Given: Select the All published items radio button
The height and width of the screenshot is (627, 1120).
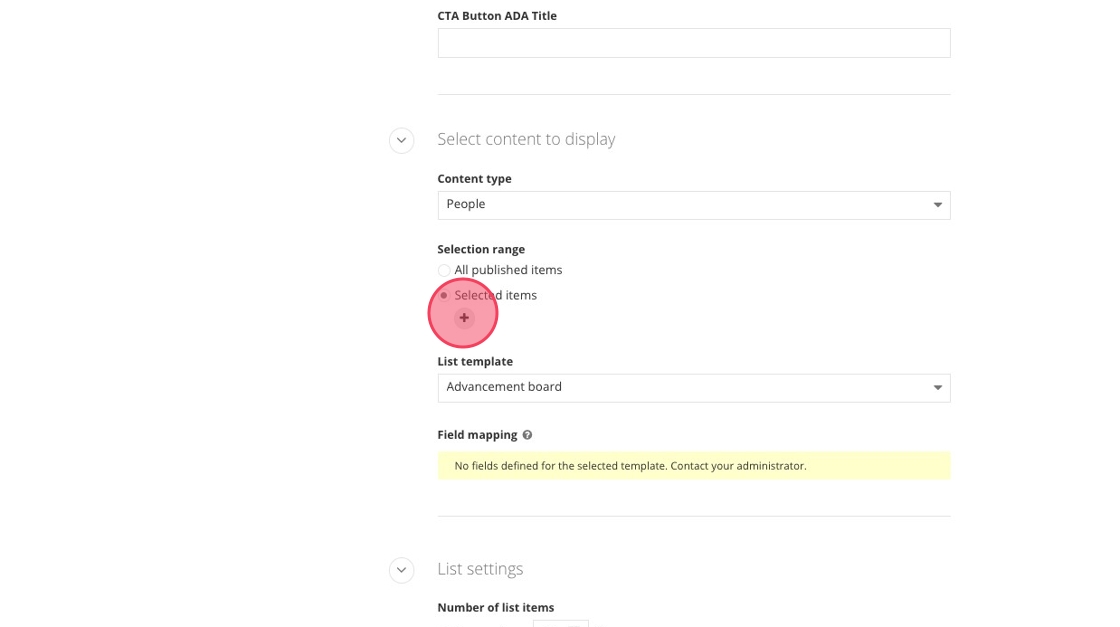Looking at the screenshot, I should tap(444, 271).
